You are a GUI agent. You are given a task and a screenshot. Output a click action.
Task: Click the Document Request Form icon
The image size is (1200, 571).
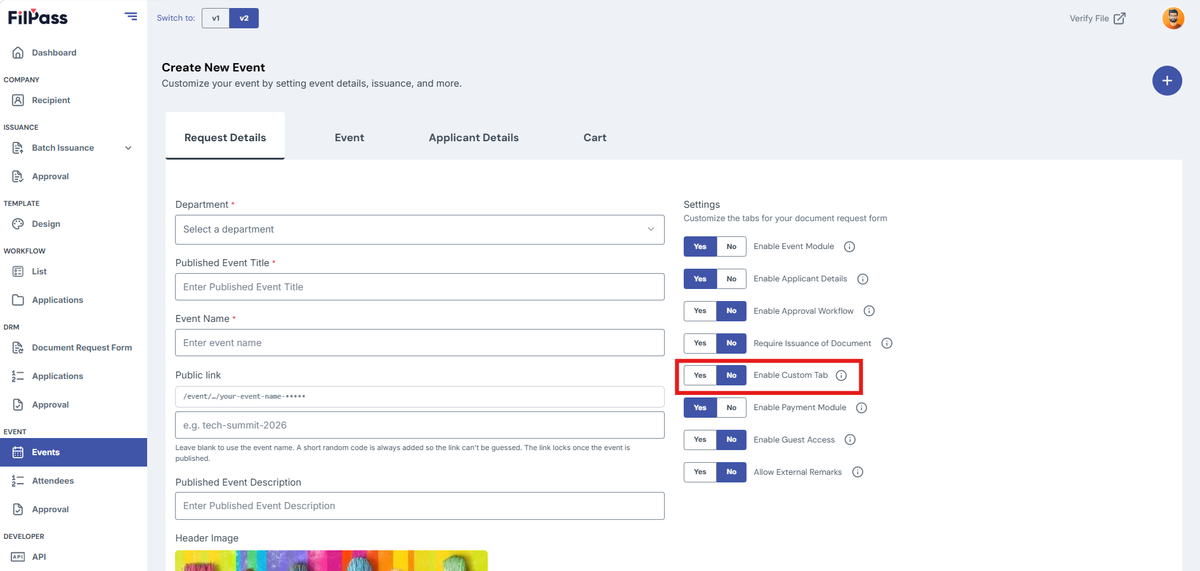18,348
